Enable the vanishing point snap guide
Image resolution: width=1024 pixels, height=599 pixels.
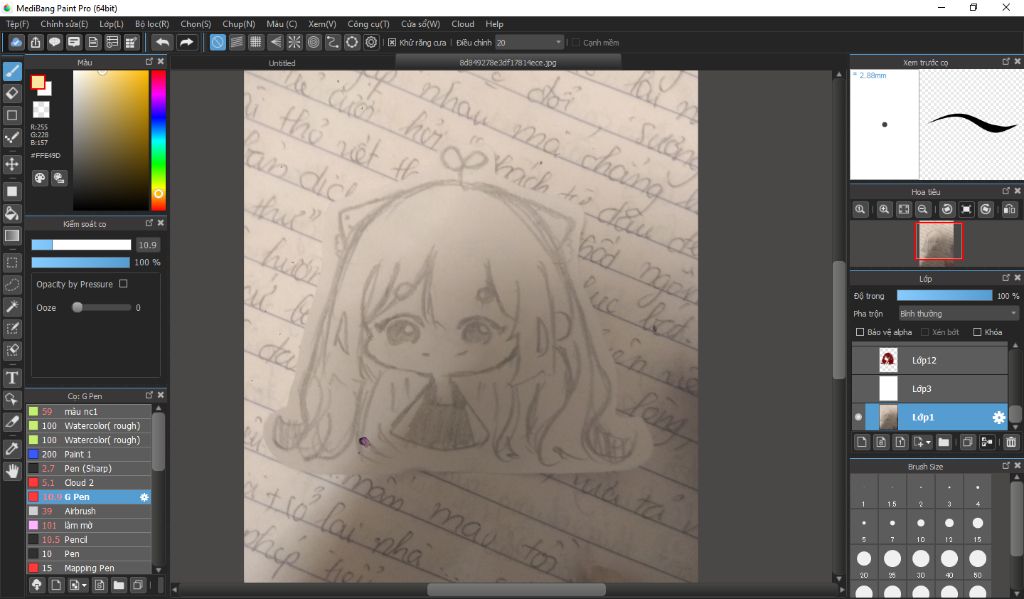276,42
